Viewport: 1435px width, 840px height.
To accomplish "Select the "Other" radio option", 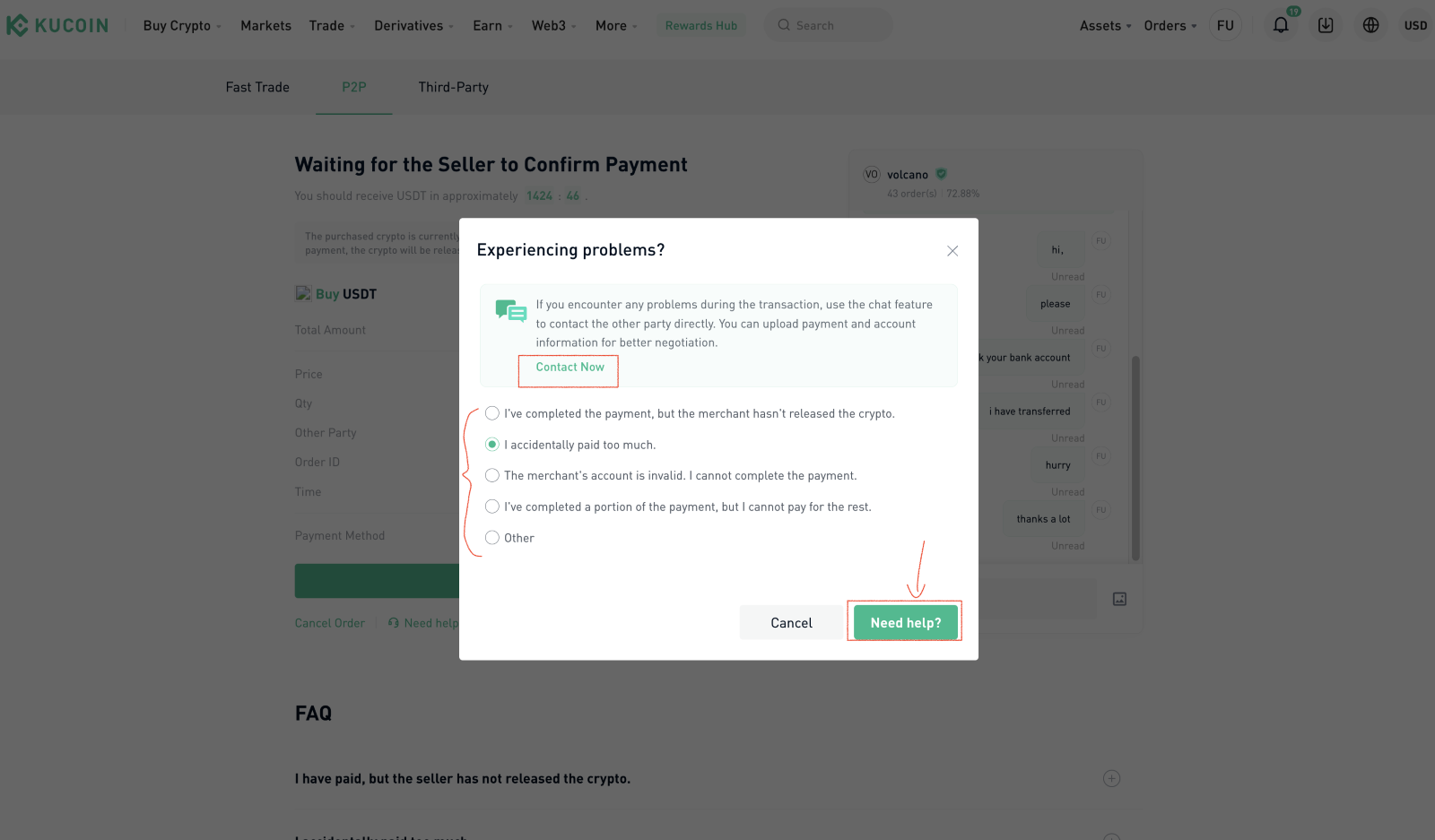I will (x=492, y=538).
